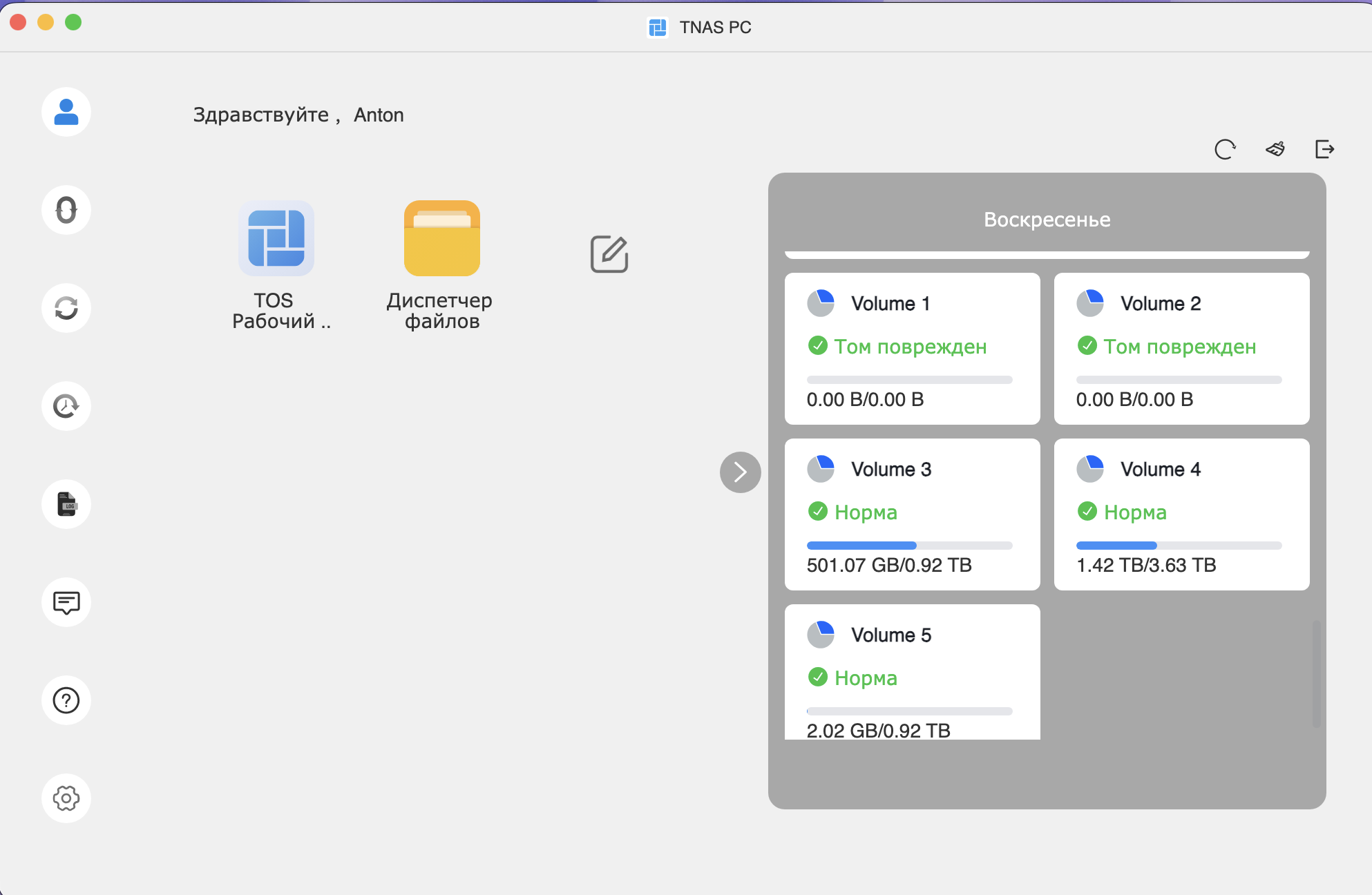Image resolution: width=1372 pixels, height=895 pixels.
Task: Click the Volume 3 title text
Action: [x=891, y=469]
